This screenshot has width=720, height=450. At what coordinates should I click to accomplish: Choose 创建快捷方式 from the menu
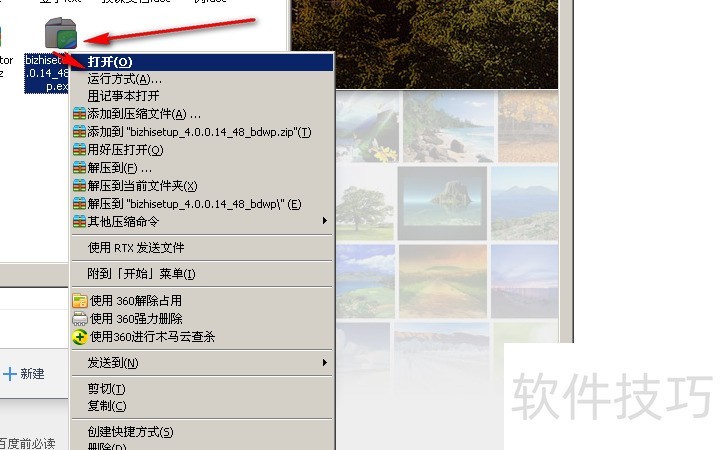pyautogui.click(x=130, y=432)
